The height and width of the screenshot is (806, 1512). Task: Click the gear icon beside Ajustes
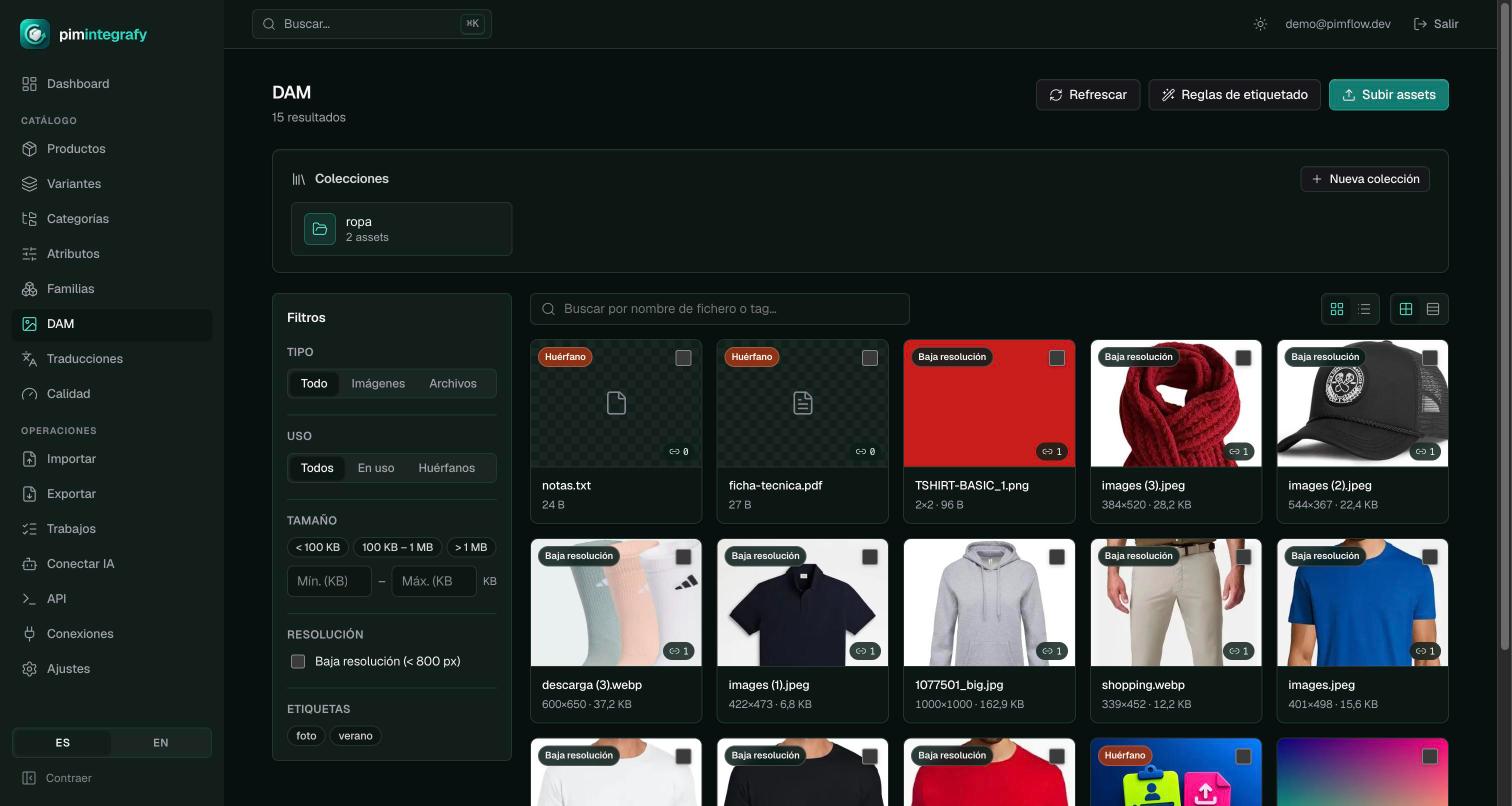pos(29,669)
